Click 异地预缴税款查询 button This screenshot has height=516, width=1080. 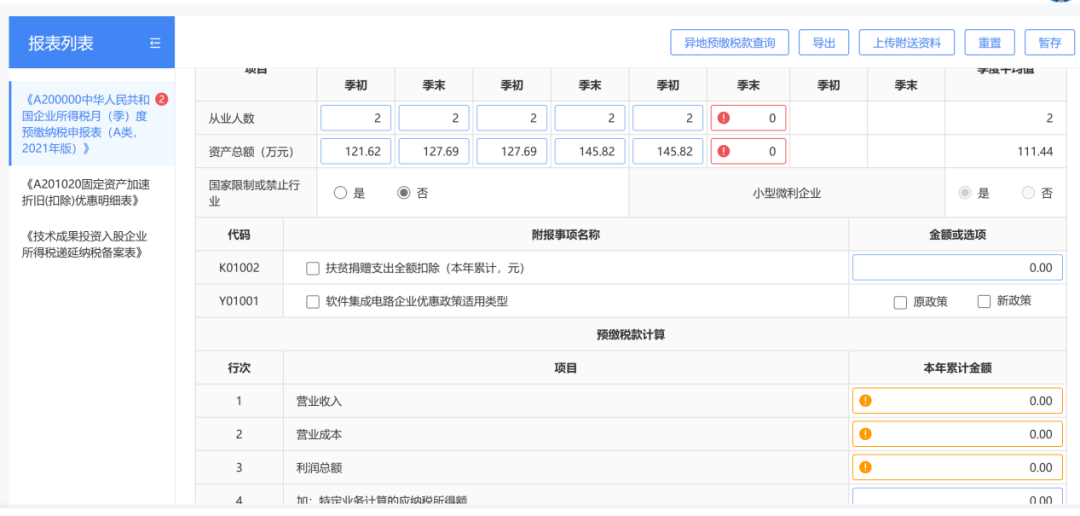click(x=729, y=43)
